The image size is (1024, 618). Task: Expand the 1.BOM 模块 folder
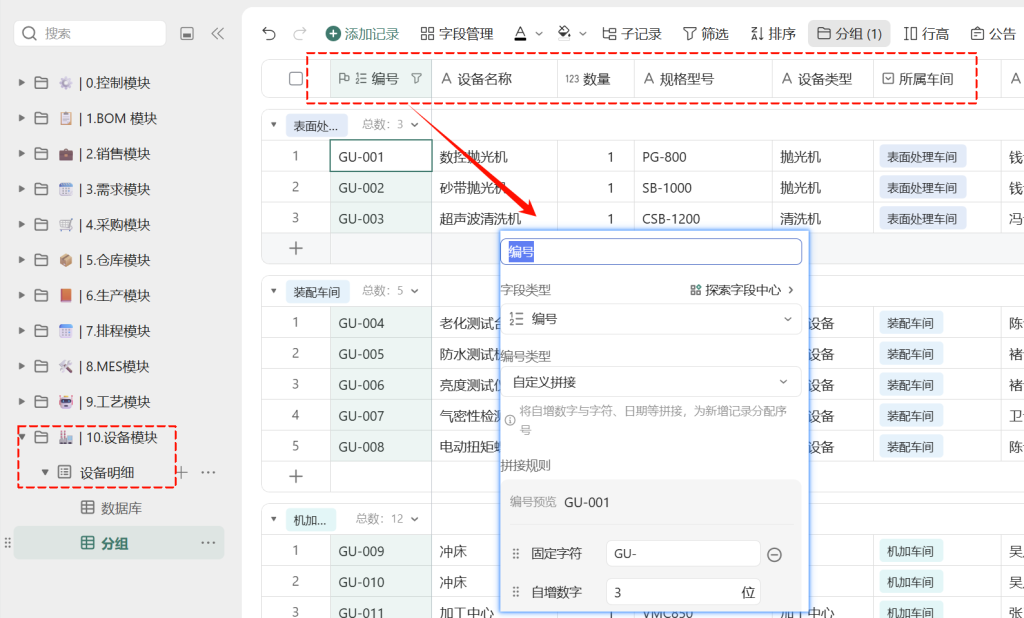(x=22, y=118)
